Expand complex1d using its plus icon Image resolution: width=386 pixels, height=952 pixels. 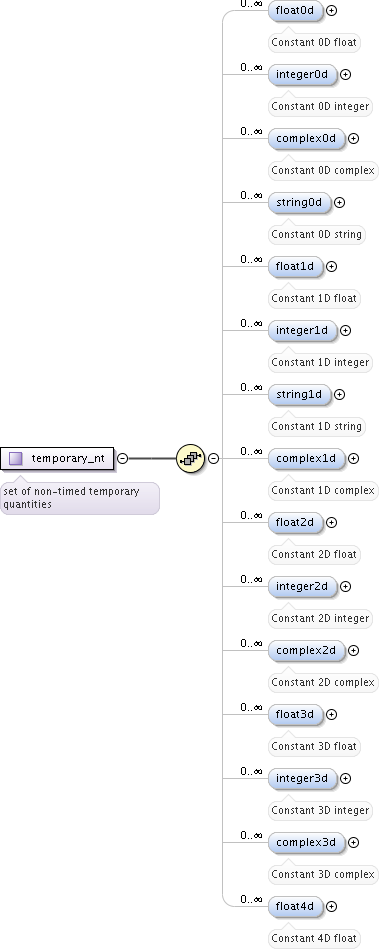pyautogui.click(x=353, y=458)
